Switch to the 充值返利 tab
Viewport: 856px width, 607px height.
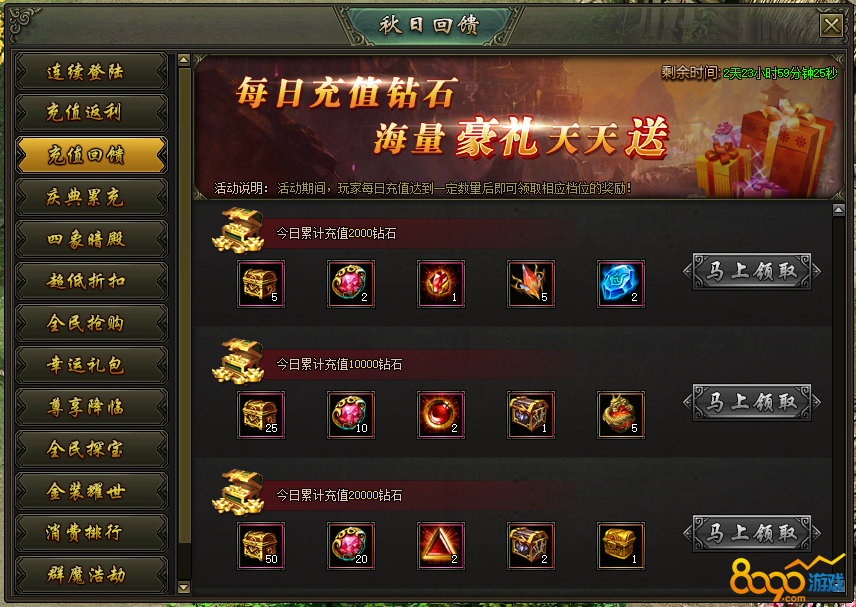[91, 113]
